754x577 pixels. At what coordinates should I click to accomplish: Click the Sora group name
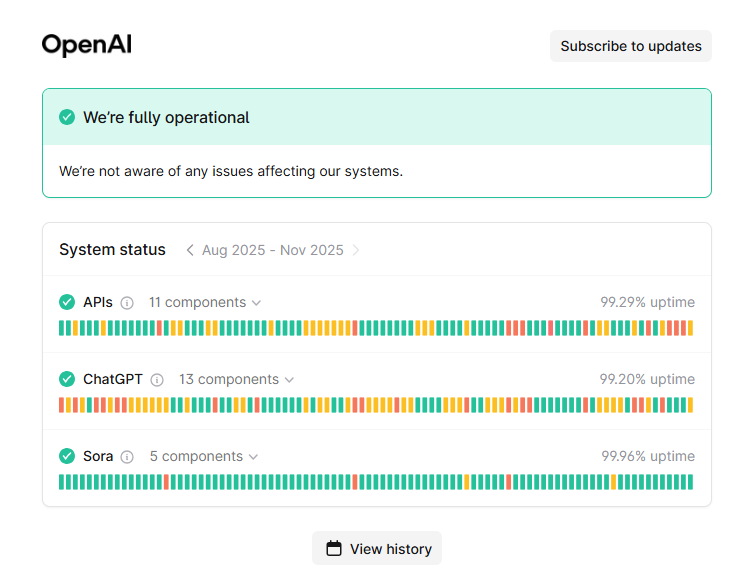coord(98,456)
